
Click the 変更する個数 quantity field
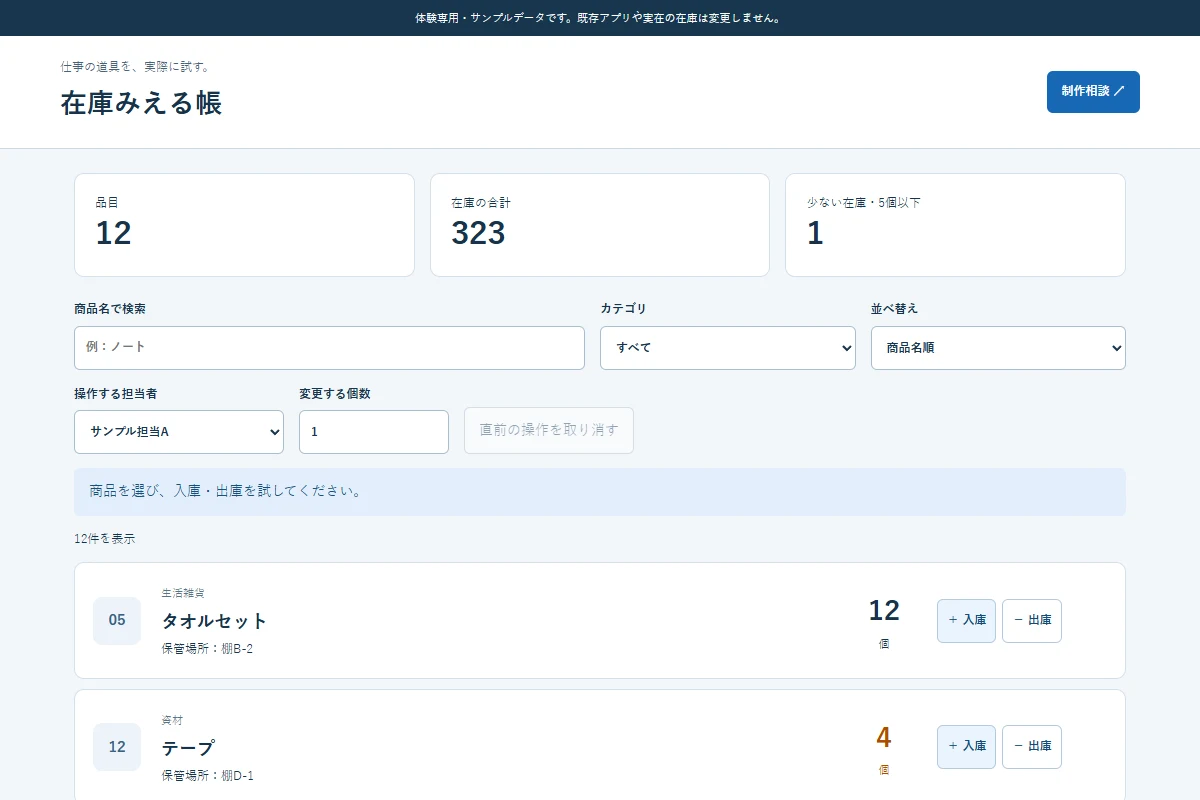tap(374, 432)
